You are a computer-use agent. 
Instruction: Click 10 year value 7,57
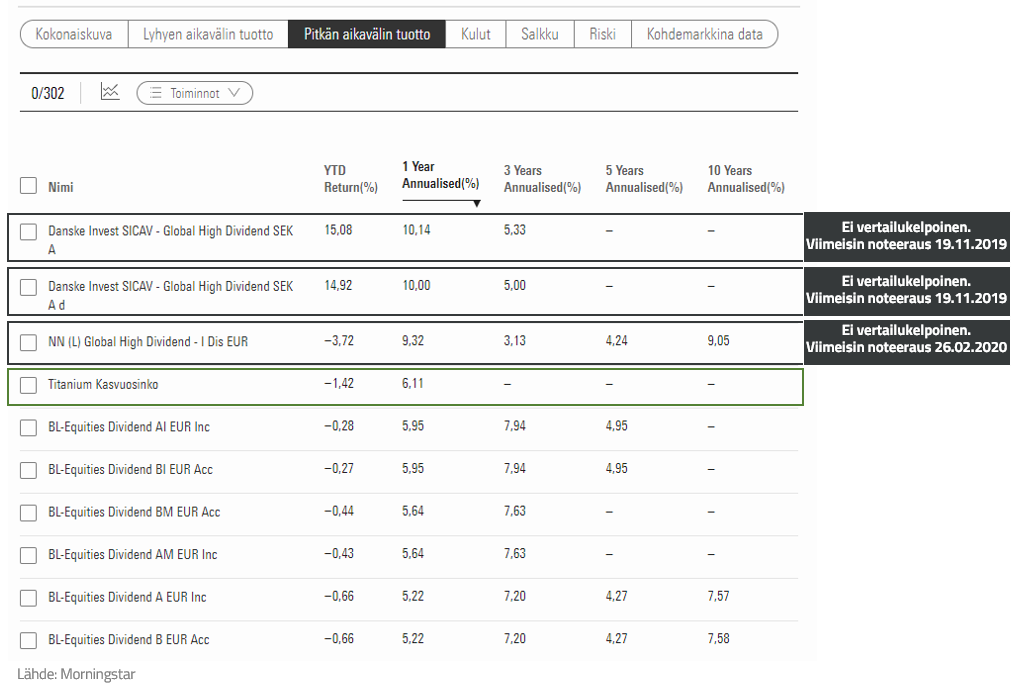pos(719,596)
